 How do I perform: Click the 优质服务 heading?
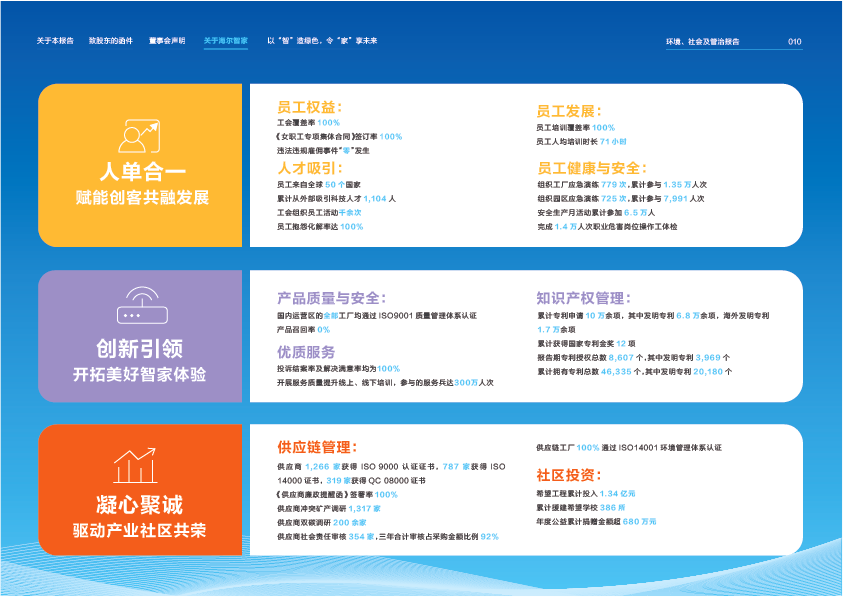click(306, 351)
